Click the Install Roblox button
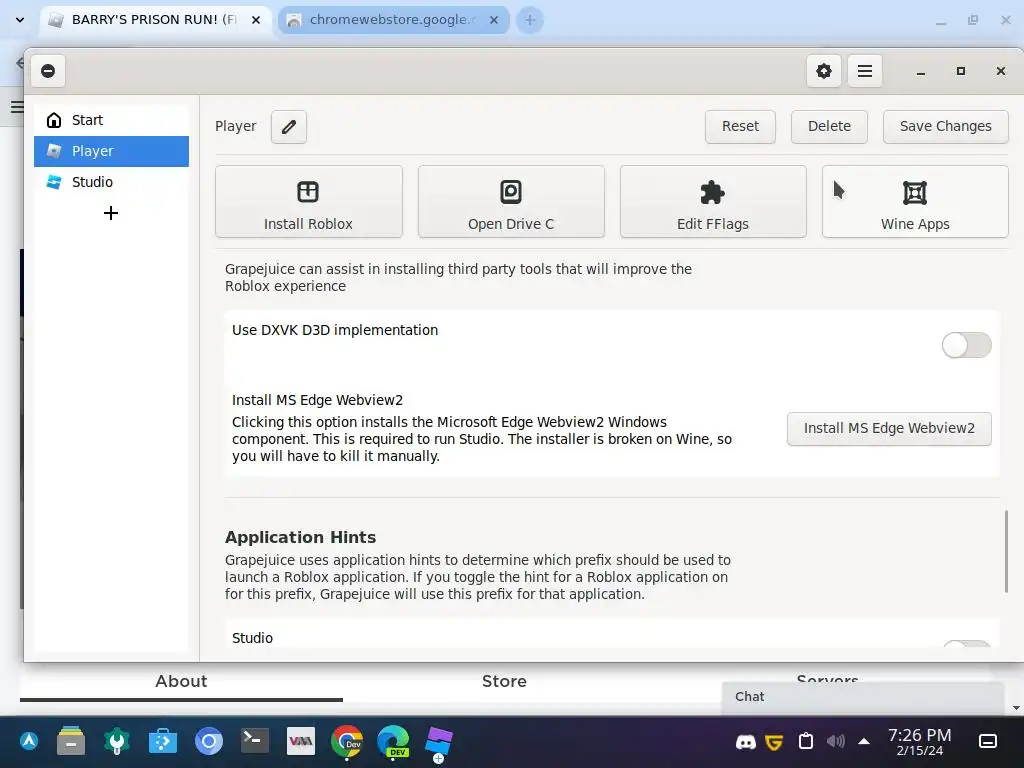The width and height of the screenshot is (1024, 768). (308, 202)
